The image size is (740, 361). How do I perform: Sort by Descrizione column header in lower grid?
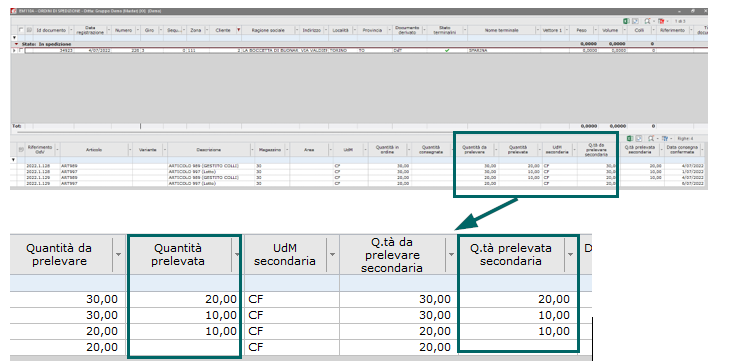(209, 150)
